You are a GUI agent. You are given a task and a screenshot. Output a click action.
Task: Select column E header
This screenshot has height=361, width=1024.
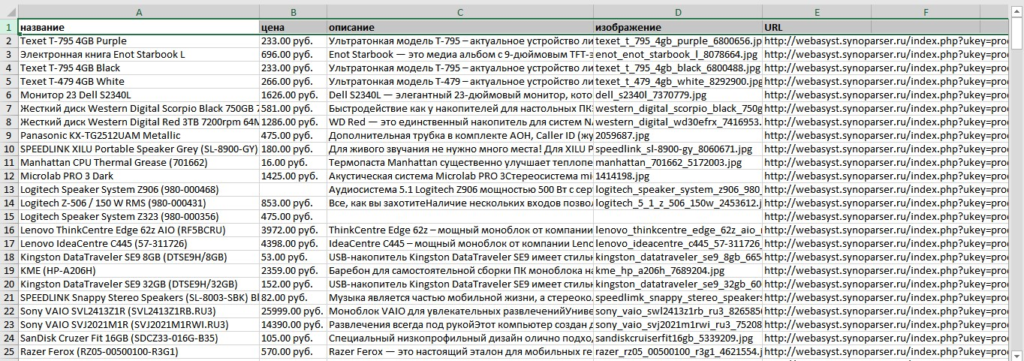click(x=816, y=12)
